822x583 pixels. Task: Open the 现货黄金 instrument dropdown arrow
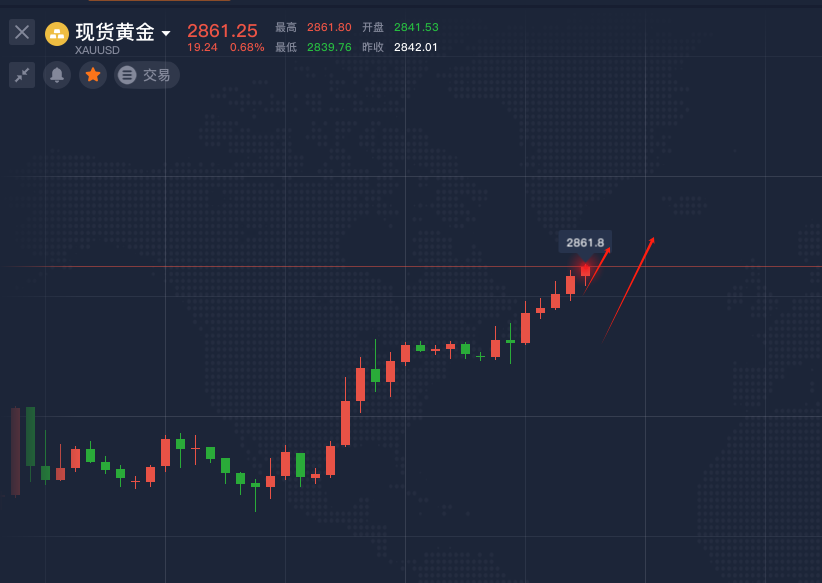click(166, 34)
